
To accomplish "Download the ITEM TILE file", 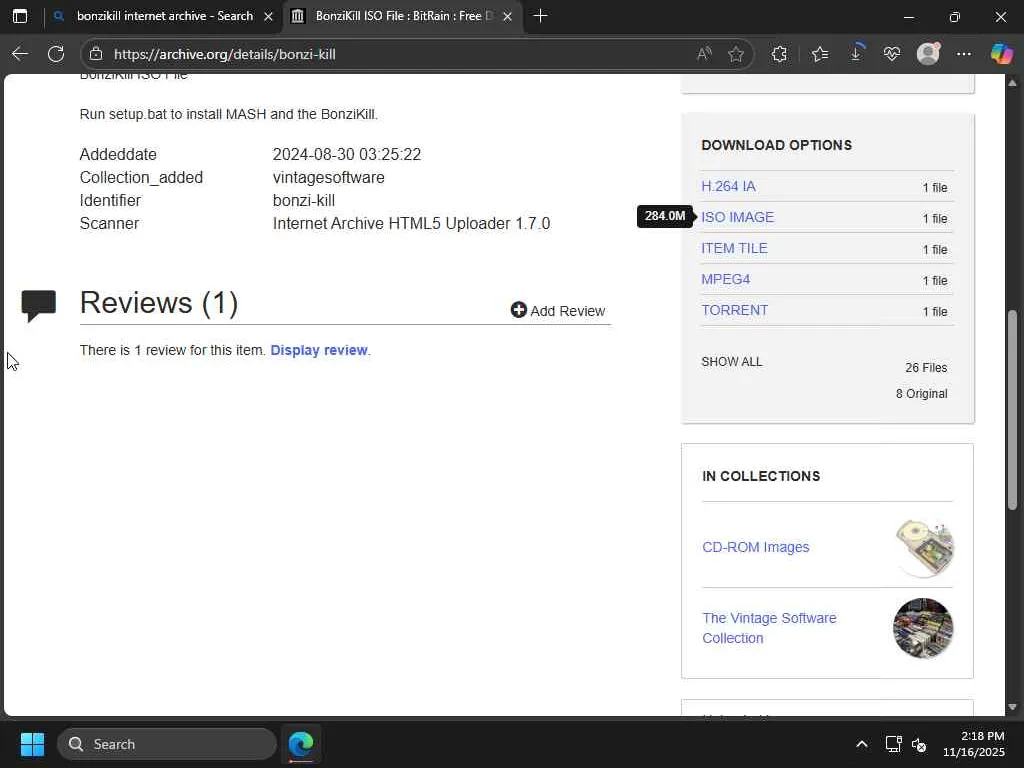I will click(734, 248).
